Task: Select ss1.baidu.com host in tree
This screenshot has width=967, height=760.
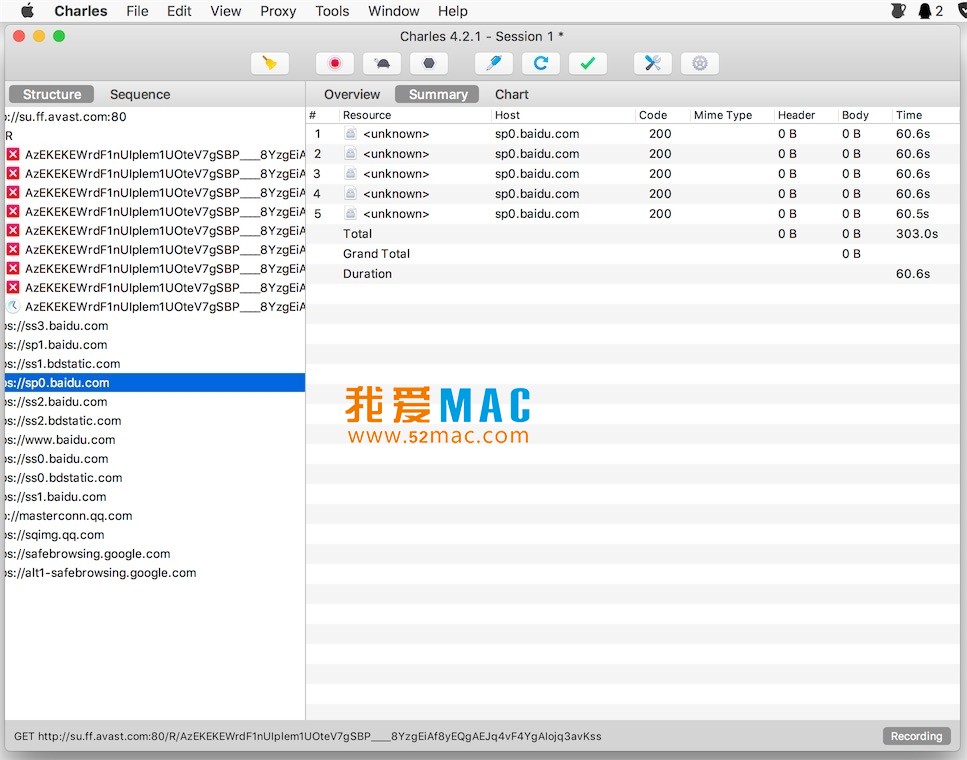Action: (x=56, y=497)
